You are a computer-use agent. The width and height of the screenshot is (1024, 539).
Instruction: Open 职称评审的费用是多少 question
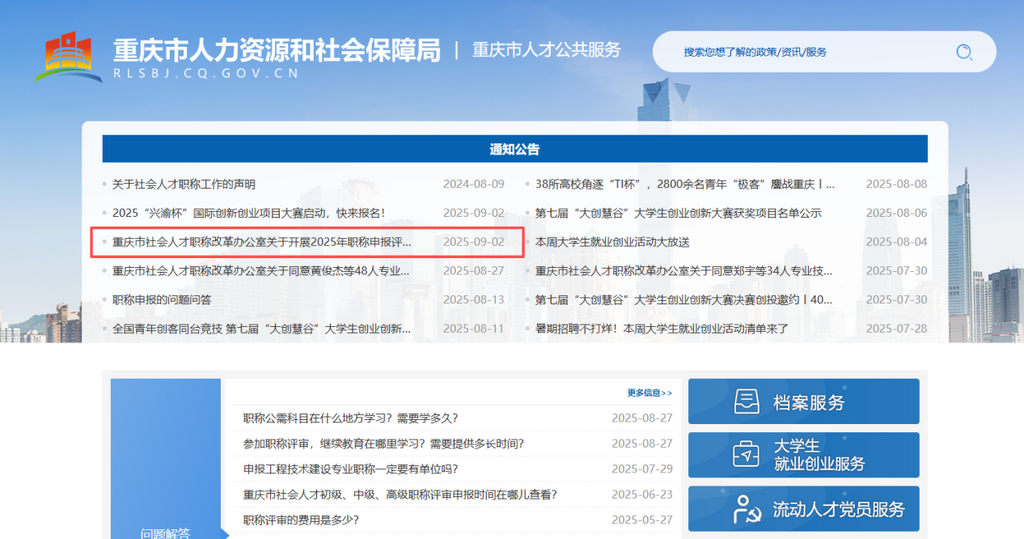tap(301, 520)
